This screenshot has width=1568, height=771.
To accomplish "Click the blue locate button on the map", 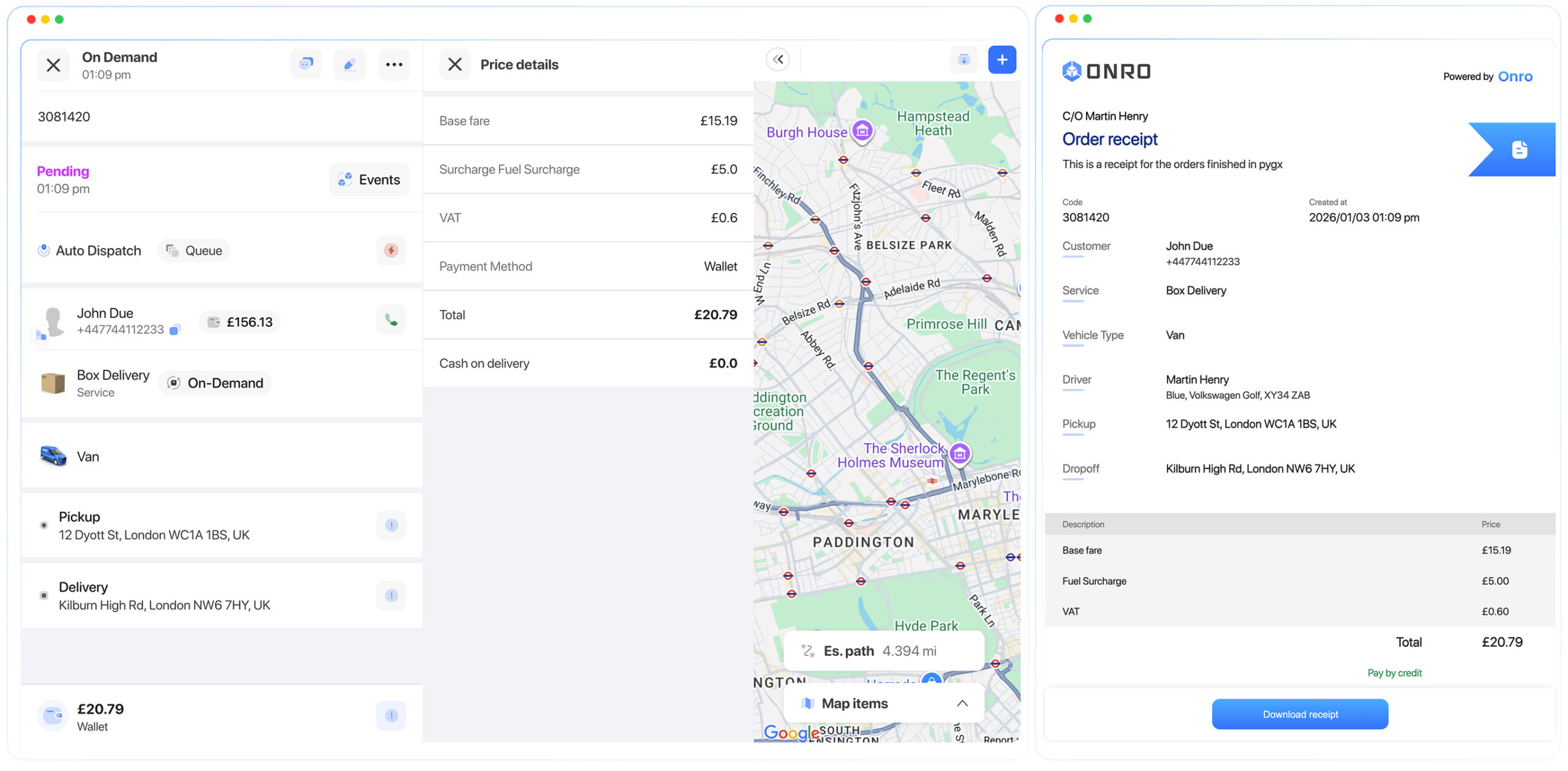I will (931, 680).
